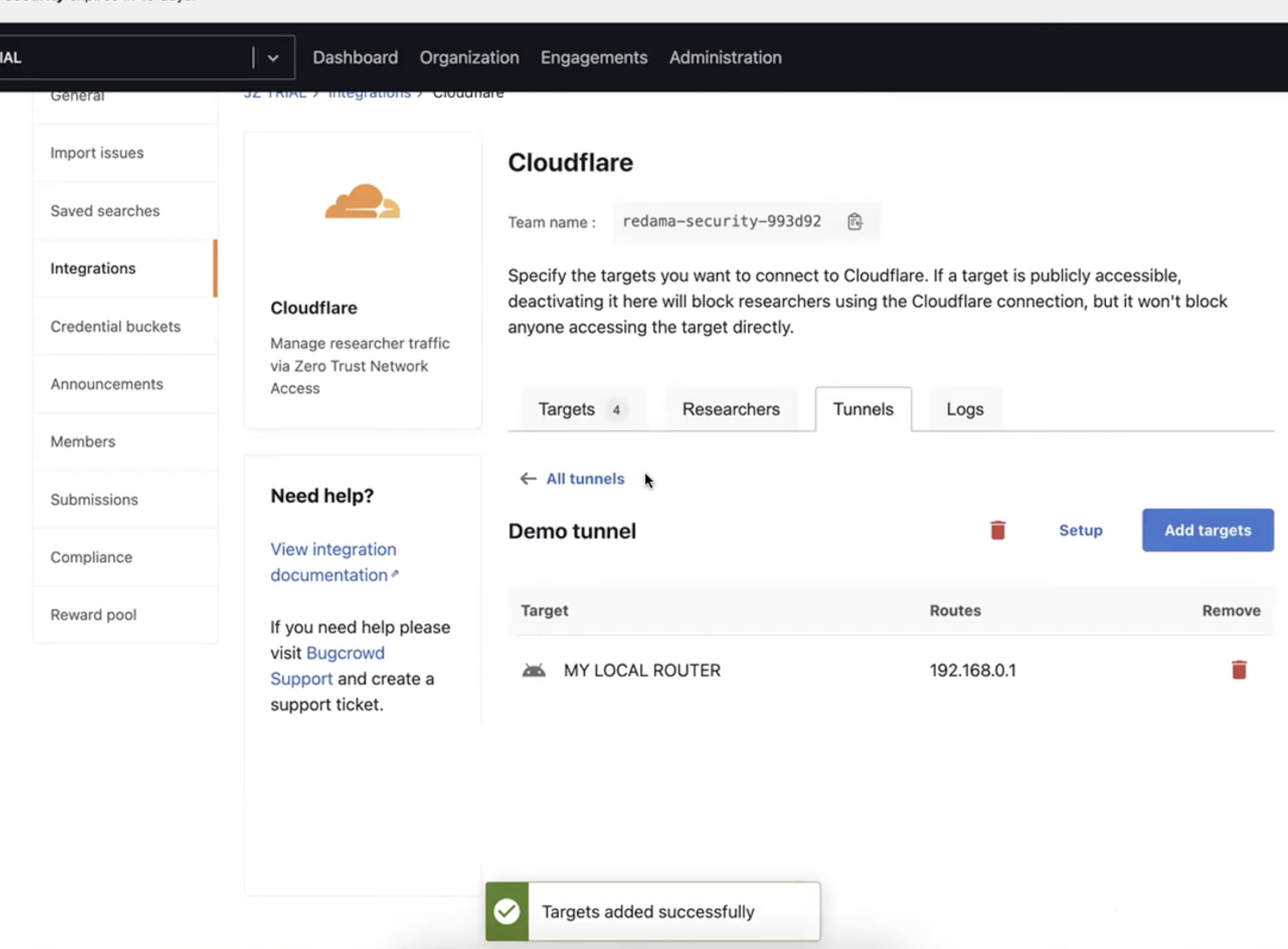Click the Targets added successfully toast

pyautogui.click(x=653, y=912)
